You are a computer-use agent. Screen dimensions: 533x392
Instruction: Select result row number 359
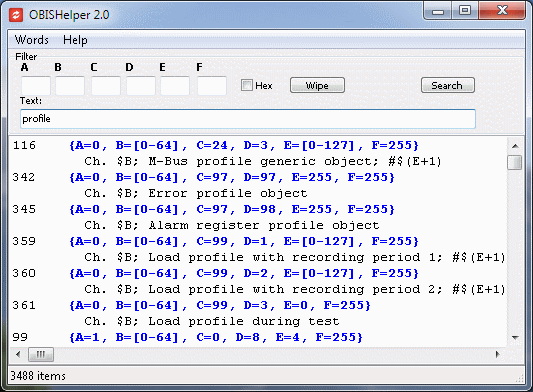[x=24, y=241]
